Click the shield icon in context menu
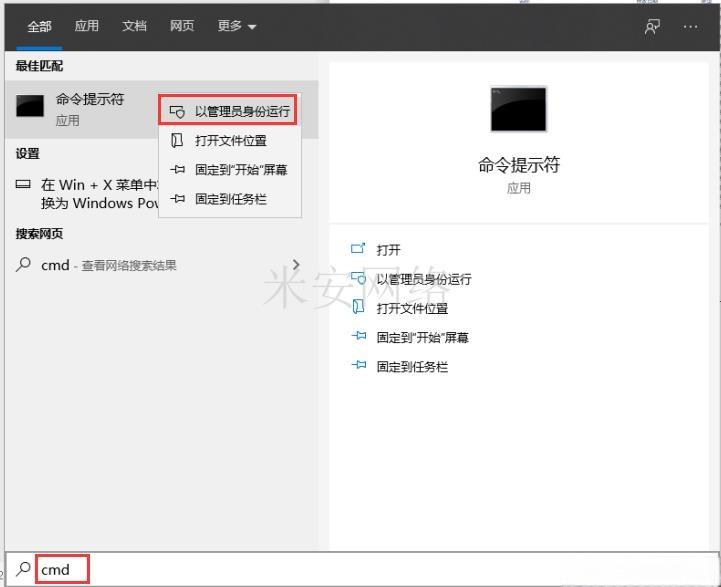 (x=177, y=112)
